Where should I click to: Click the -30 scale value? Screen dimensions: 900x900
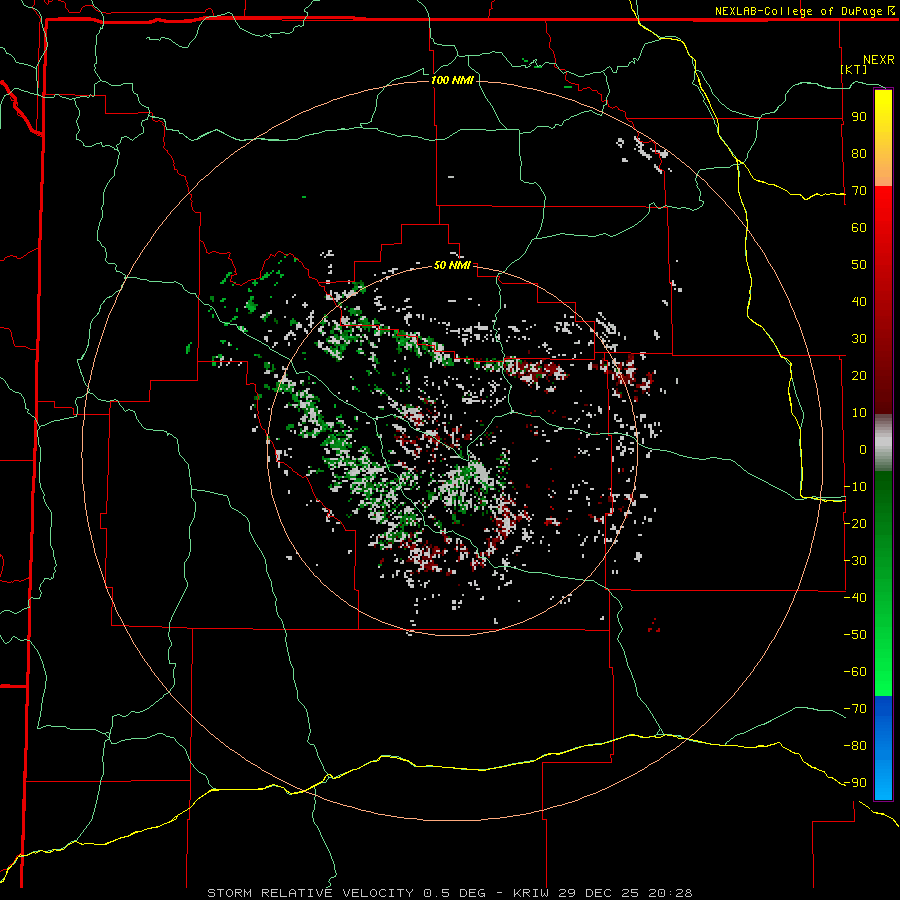tap(855, 561)
